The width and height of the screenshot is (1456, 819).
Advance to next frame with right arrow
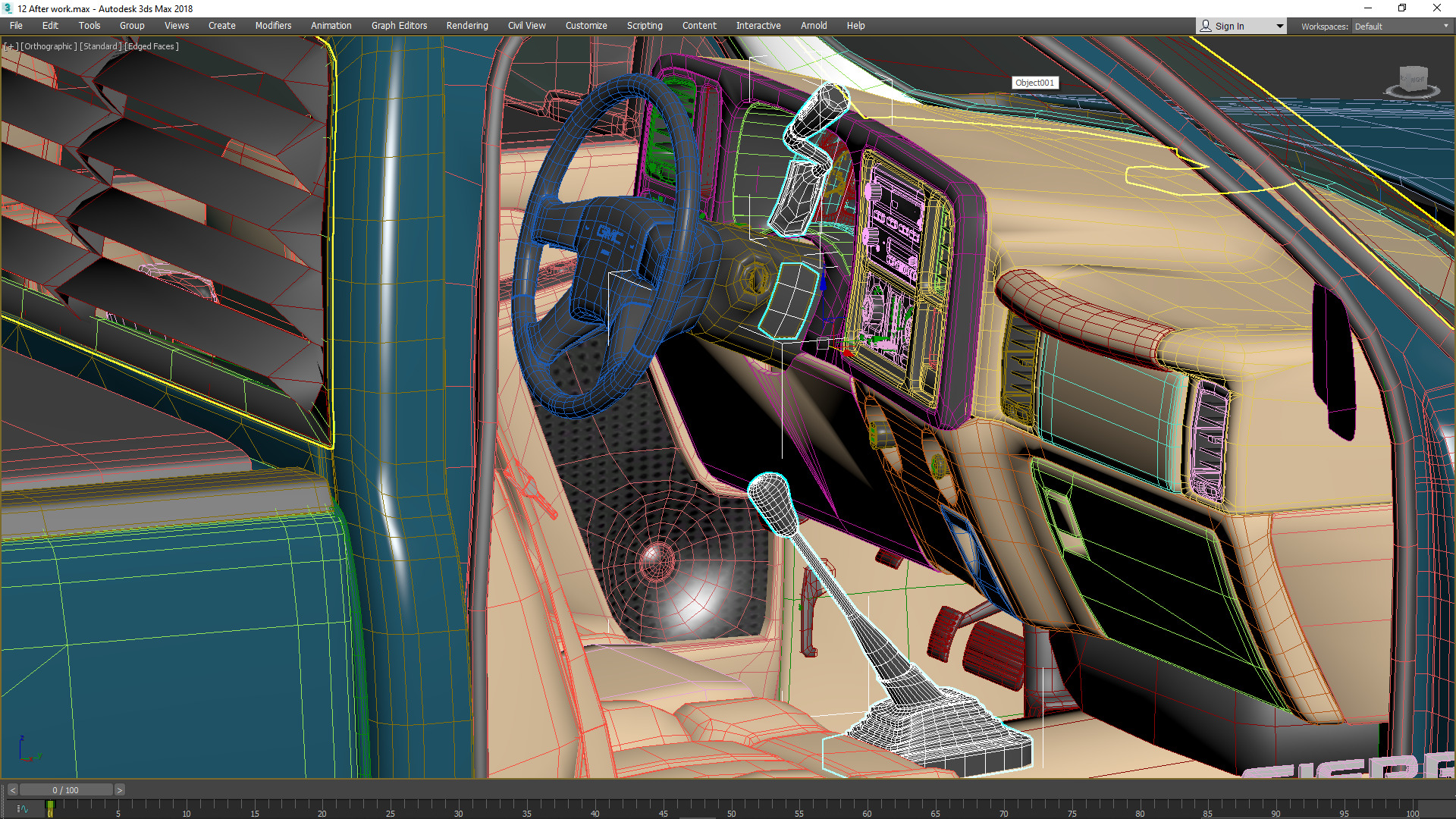(x=119, y=790)
